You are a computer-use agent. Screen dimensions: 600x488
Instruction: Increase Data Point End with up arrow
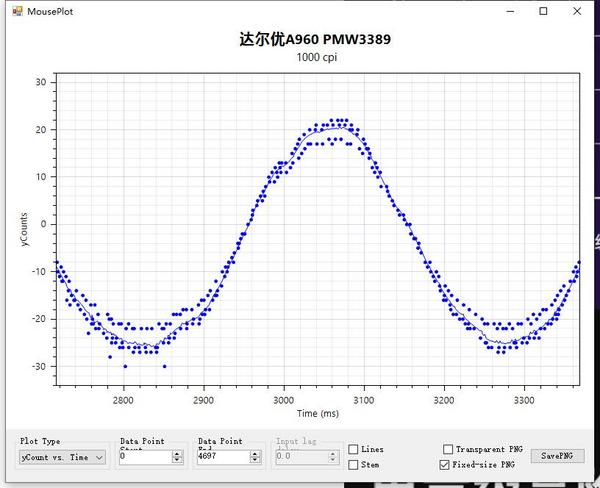(255, 454)
